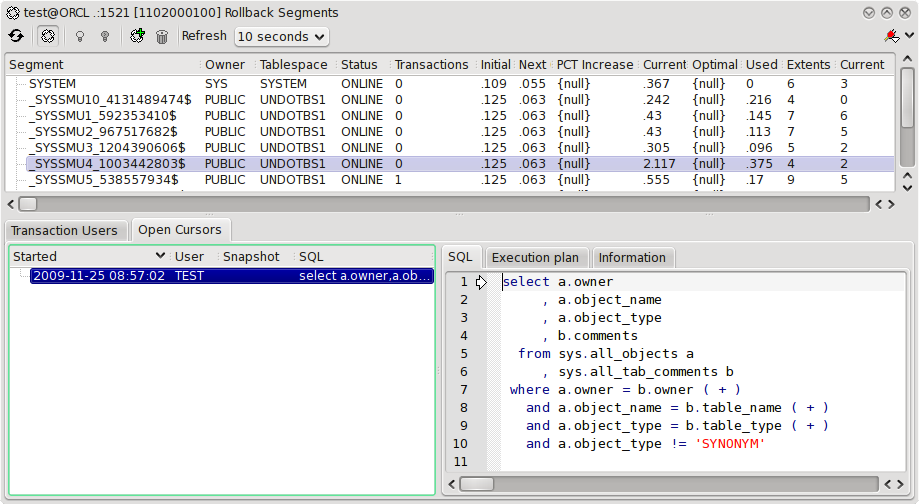Click the change connection plug icon
Viewport: 919px width, 504px height.
(890, 36)
